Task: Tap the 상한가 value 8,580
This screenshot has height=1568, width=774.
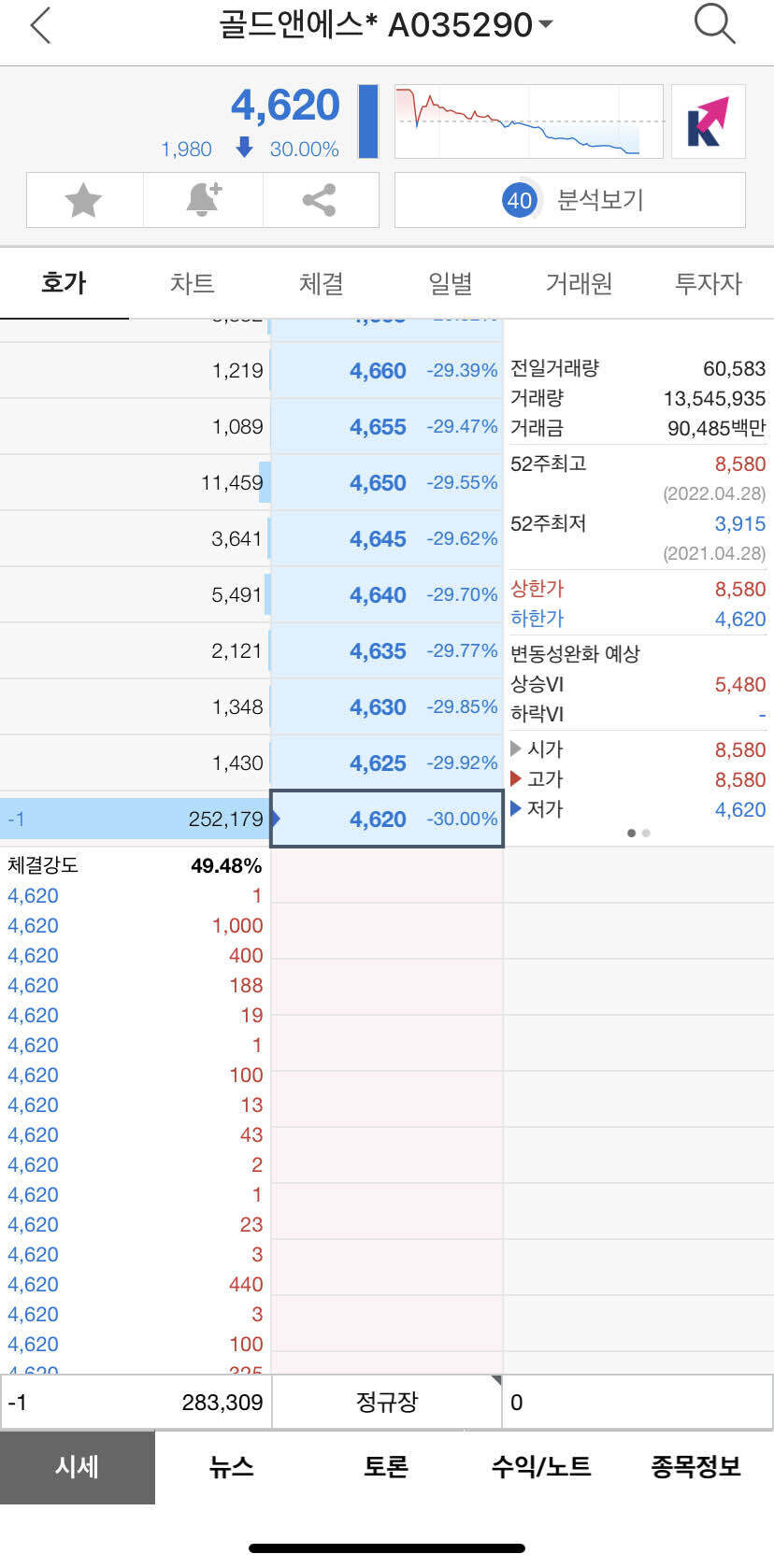Action: click(x=740, y=590)
